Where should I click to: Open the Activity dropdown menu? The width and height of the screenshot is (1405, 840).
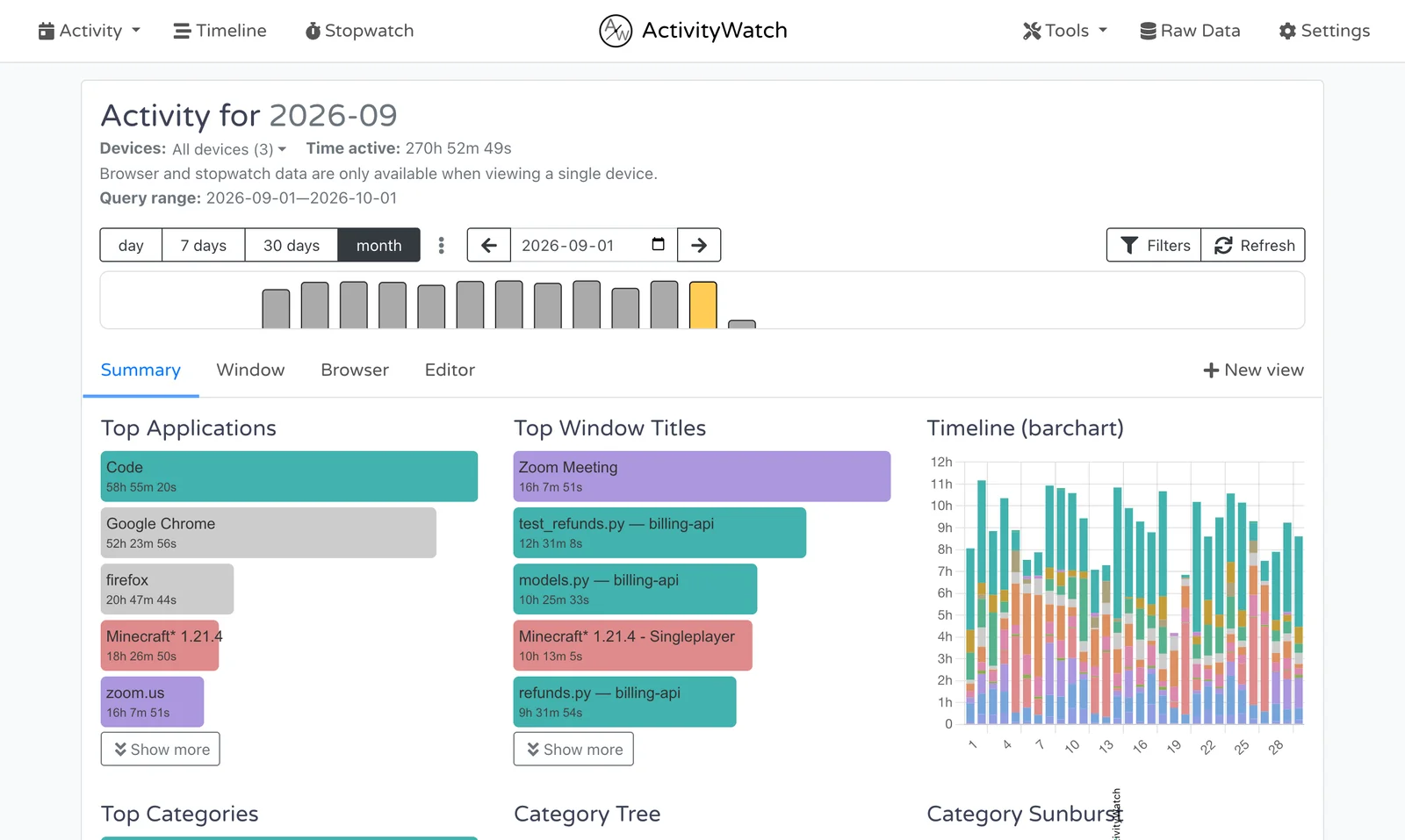click(90, 31)
